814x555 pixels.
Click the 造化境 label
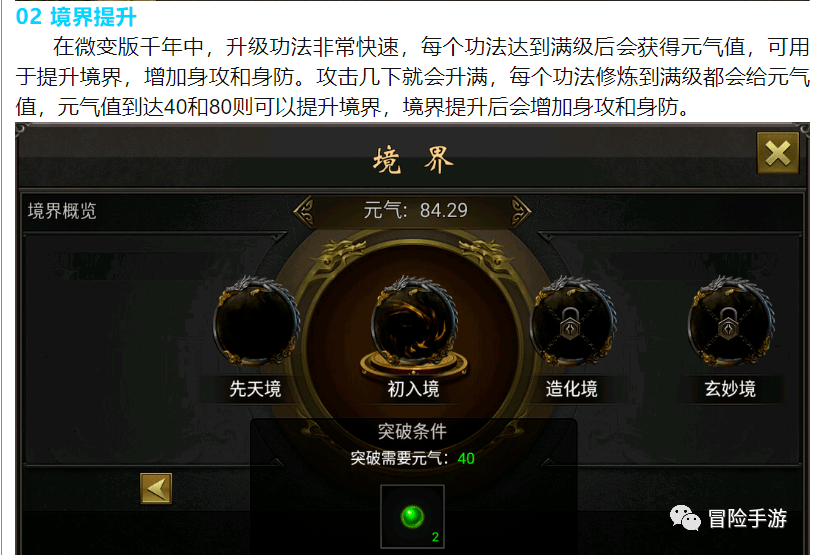coord(572,389)
